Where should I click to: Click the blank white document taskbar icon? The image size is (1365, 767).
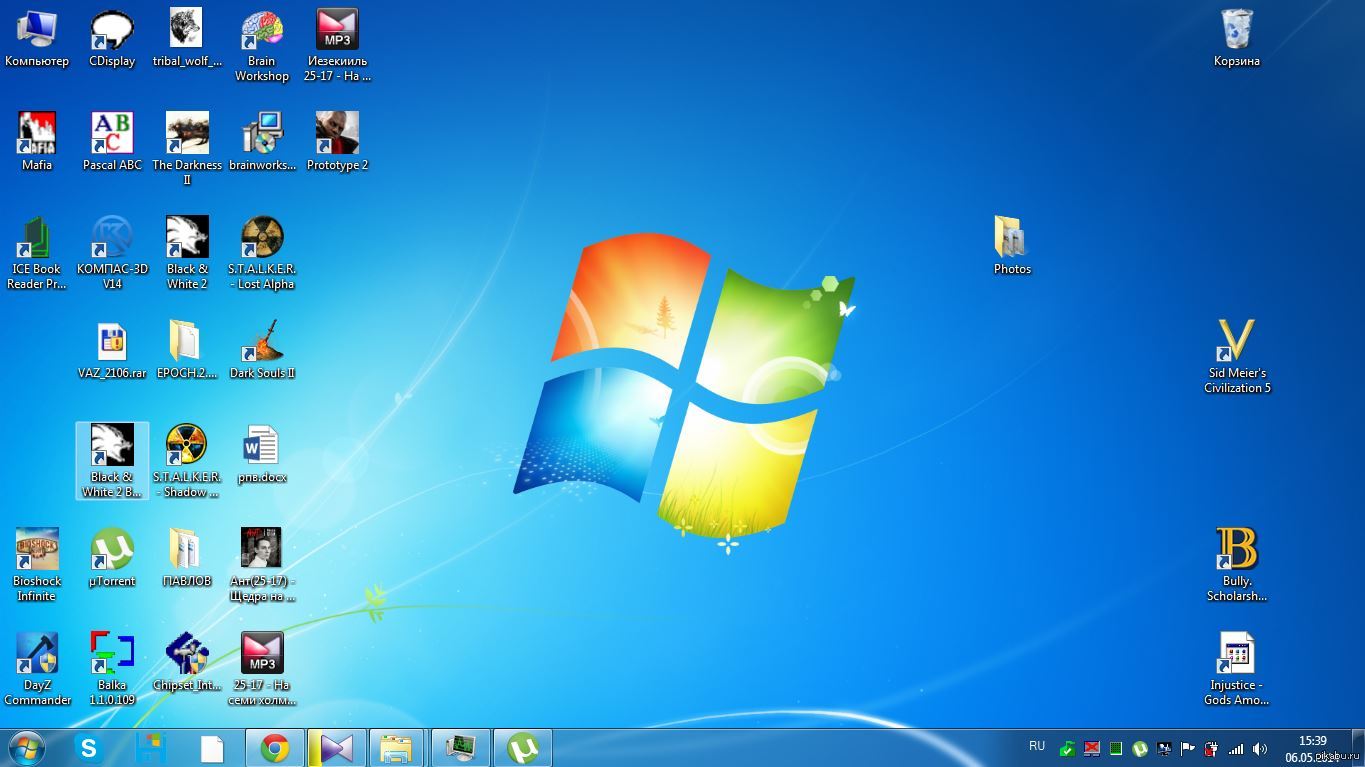click(212, 748)
